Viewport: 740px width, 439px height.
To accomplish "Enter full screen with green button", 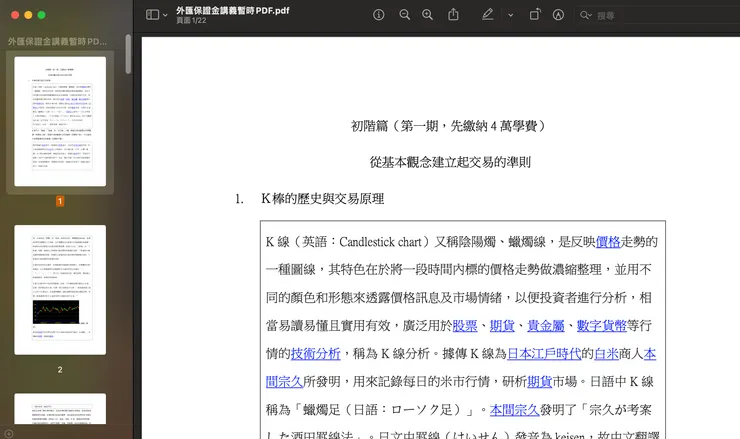I will (x=42, y=15).
